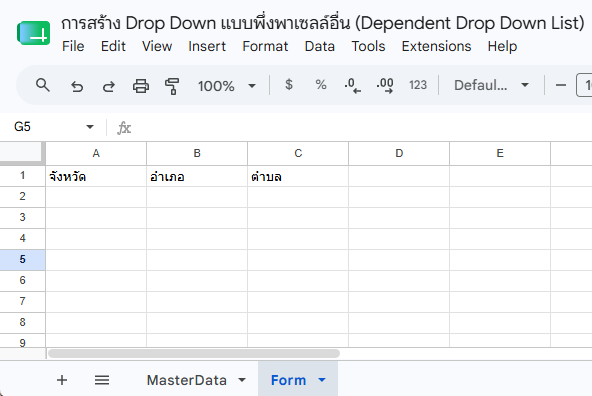Image resolution: width=592 pixels, height=396 pixels.
Task: Open the View menu
Action: [x=157, y=46]
